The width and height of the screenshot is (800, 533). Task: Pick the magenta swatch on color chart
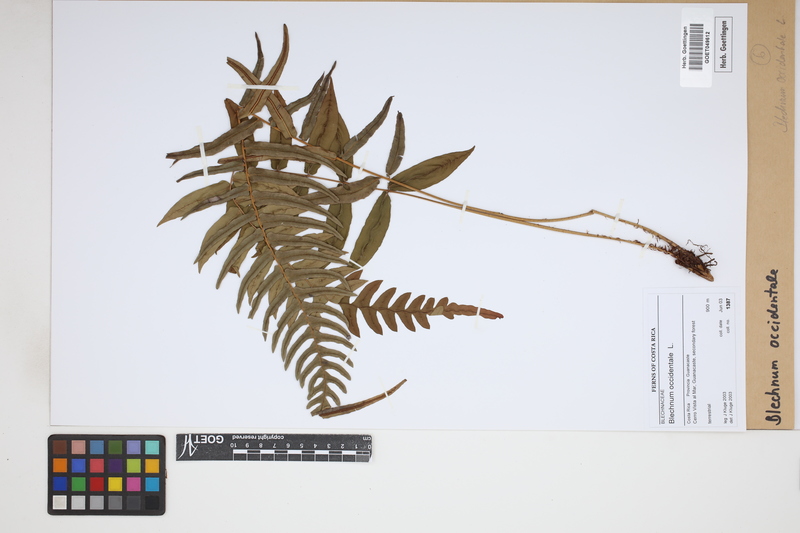pos(133,484)
